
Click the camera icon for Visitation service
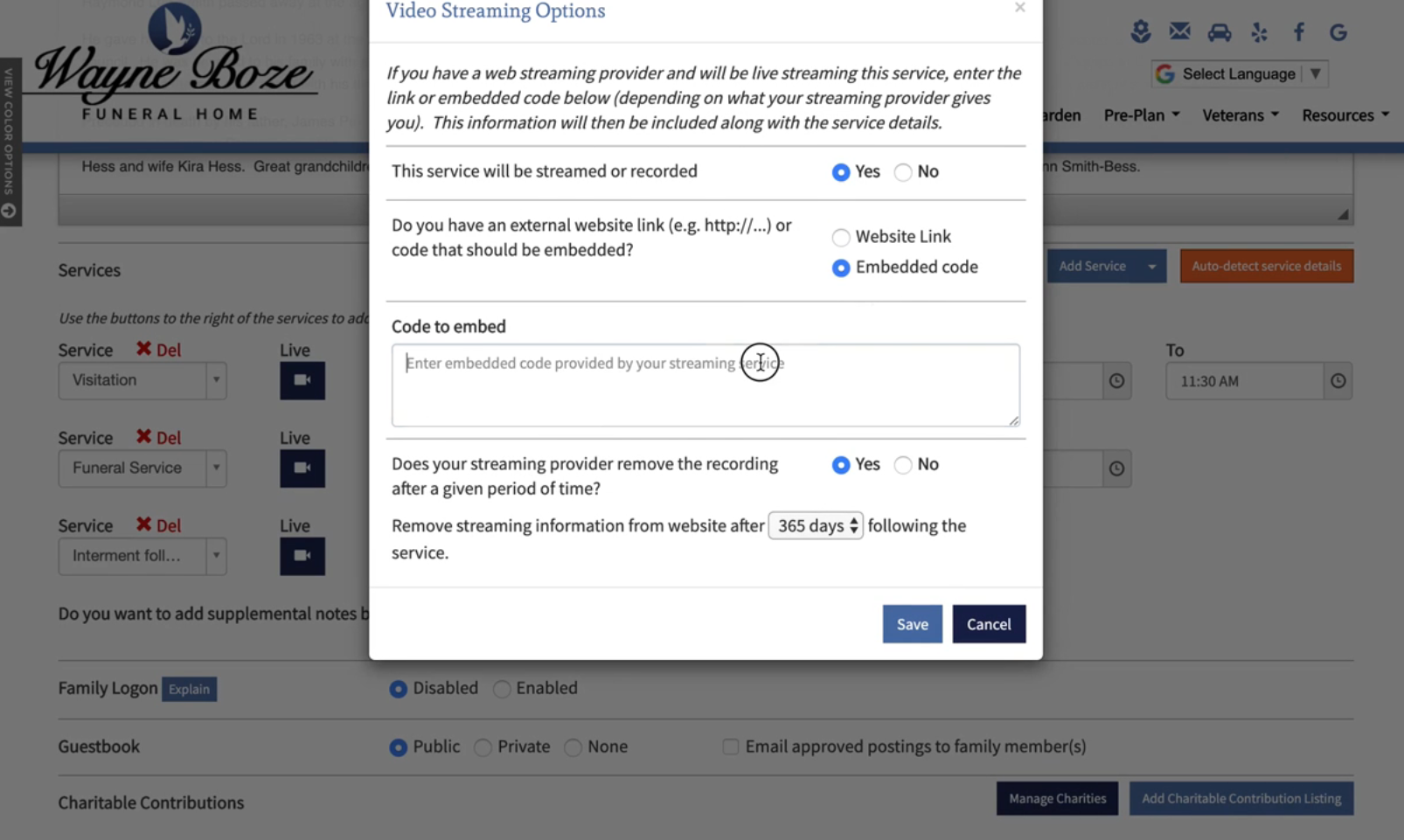coord(302,380)
